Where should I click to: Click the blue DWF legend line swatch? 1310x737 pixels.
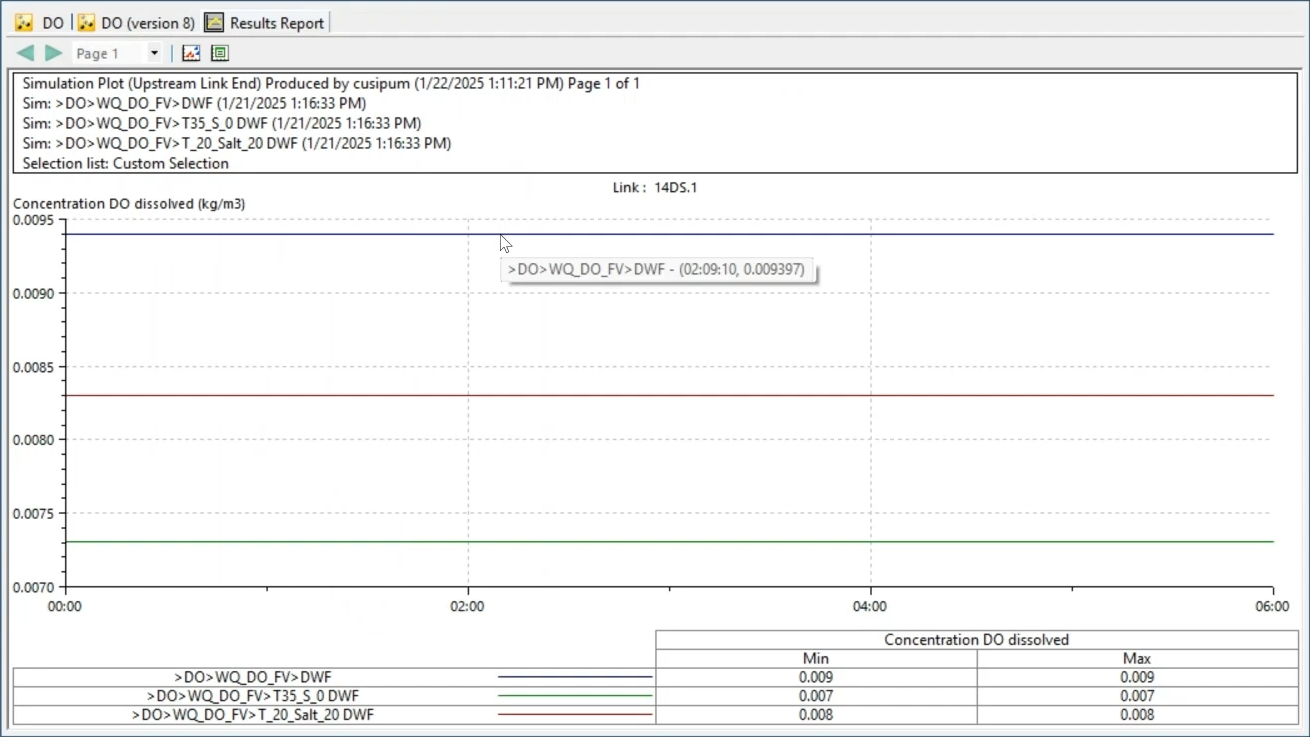575,677
